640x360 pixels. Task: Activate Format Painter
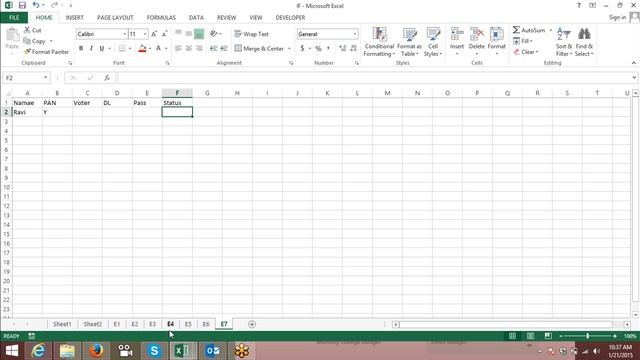point(46,52)
